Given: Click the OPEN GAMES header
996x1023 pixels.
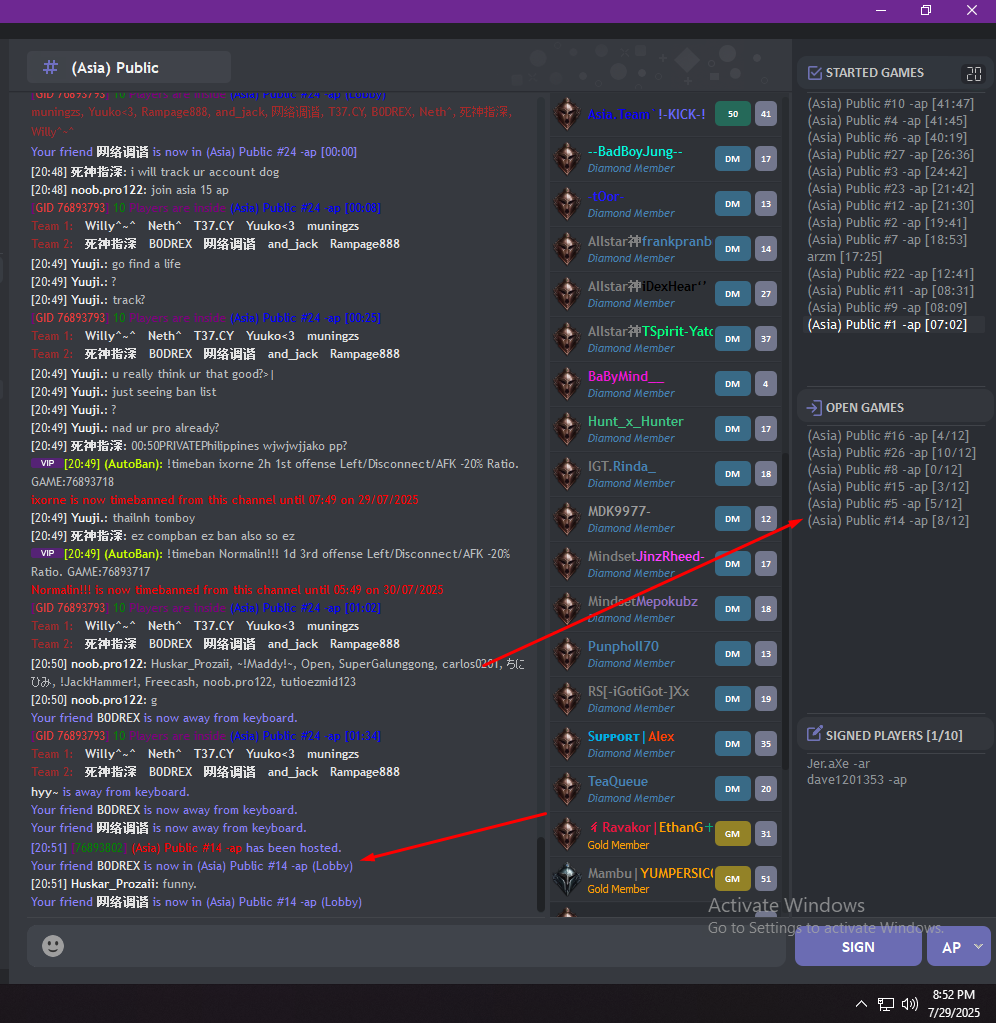Looking at the screenshot, I should pyautogui.click(x=864, y=408).
